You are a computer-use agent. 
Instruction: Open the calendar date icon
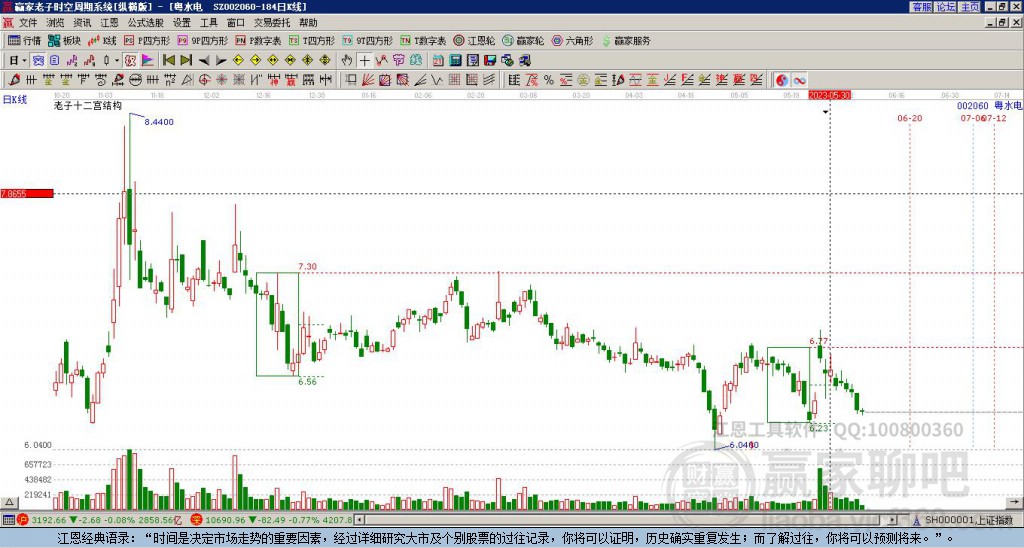(438, 60)
